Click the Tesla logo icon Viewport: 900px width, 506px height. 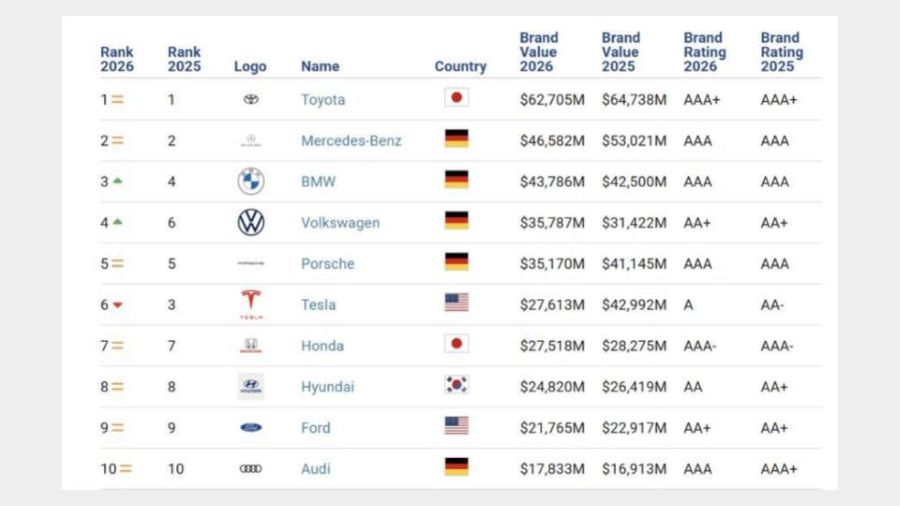click(251, 303)
